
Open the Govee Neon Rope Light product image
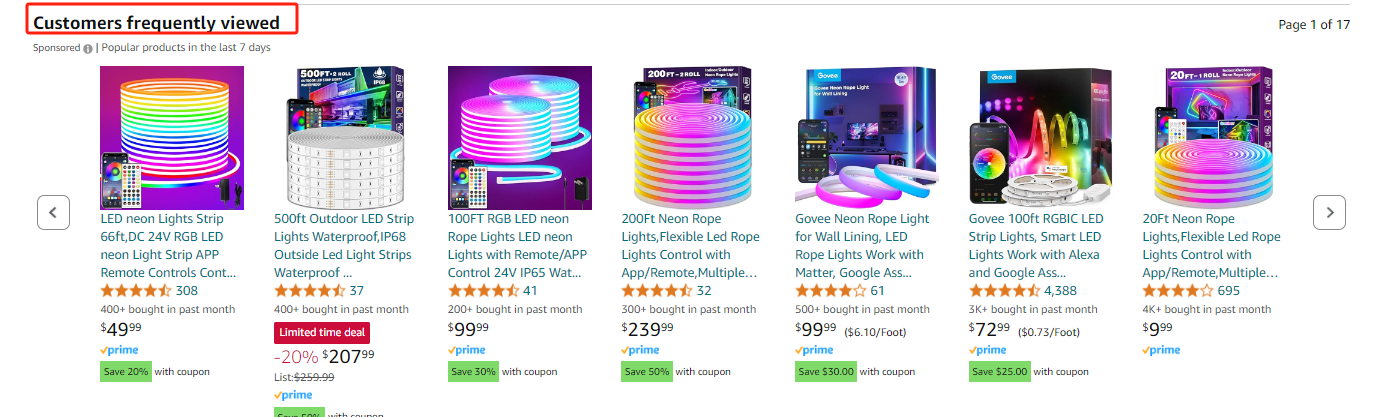click(866, 137)
